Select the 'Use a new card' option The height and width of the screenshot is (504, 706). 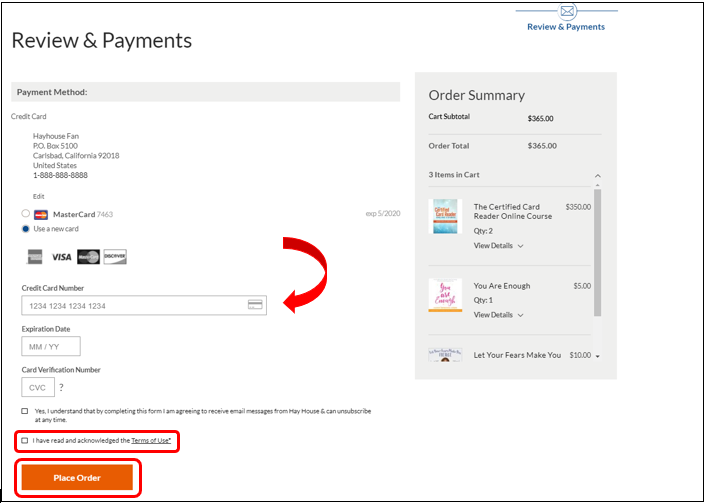pos(25,229)
